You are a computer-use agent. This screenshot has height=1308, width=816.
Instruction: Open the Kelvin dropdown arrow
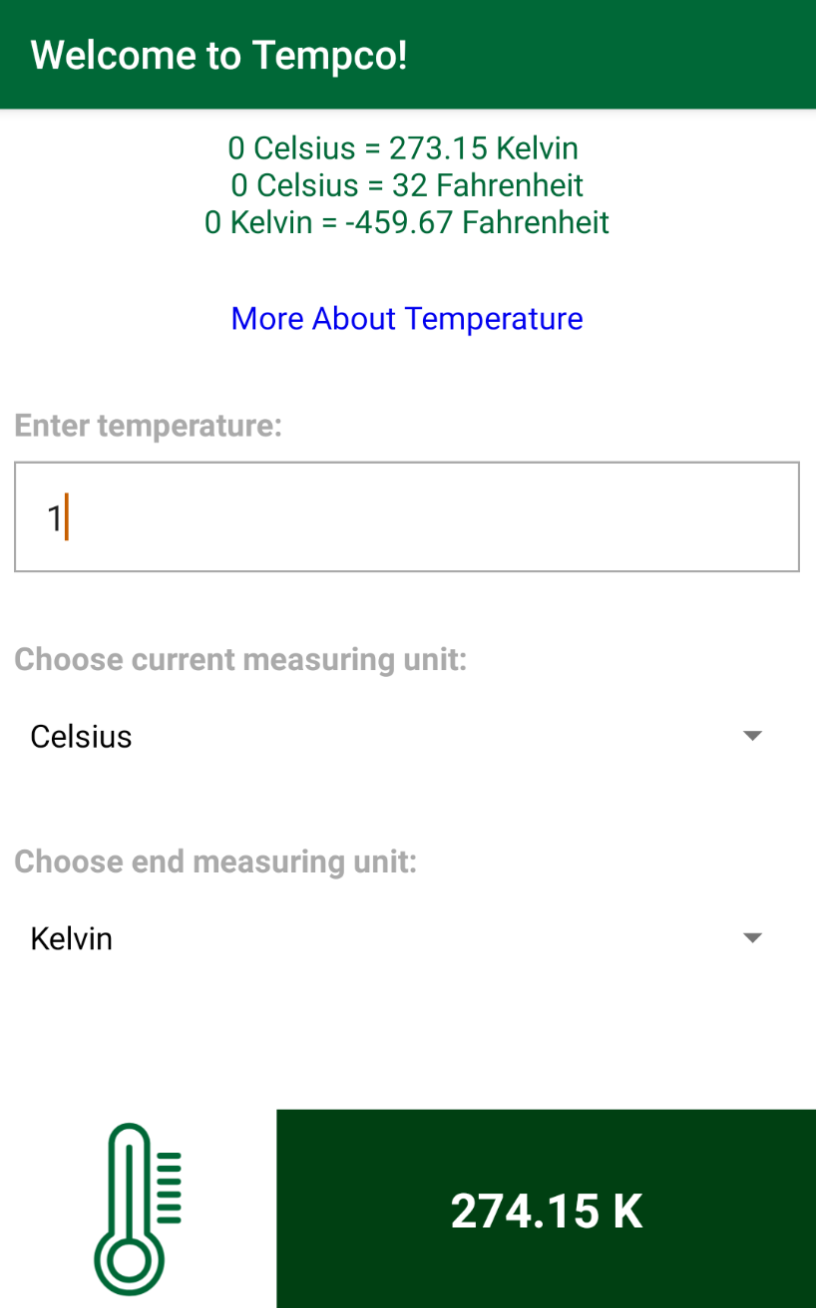[752, 938]
